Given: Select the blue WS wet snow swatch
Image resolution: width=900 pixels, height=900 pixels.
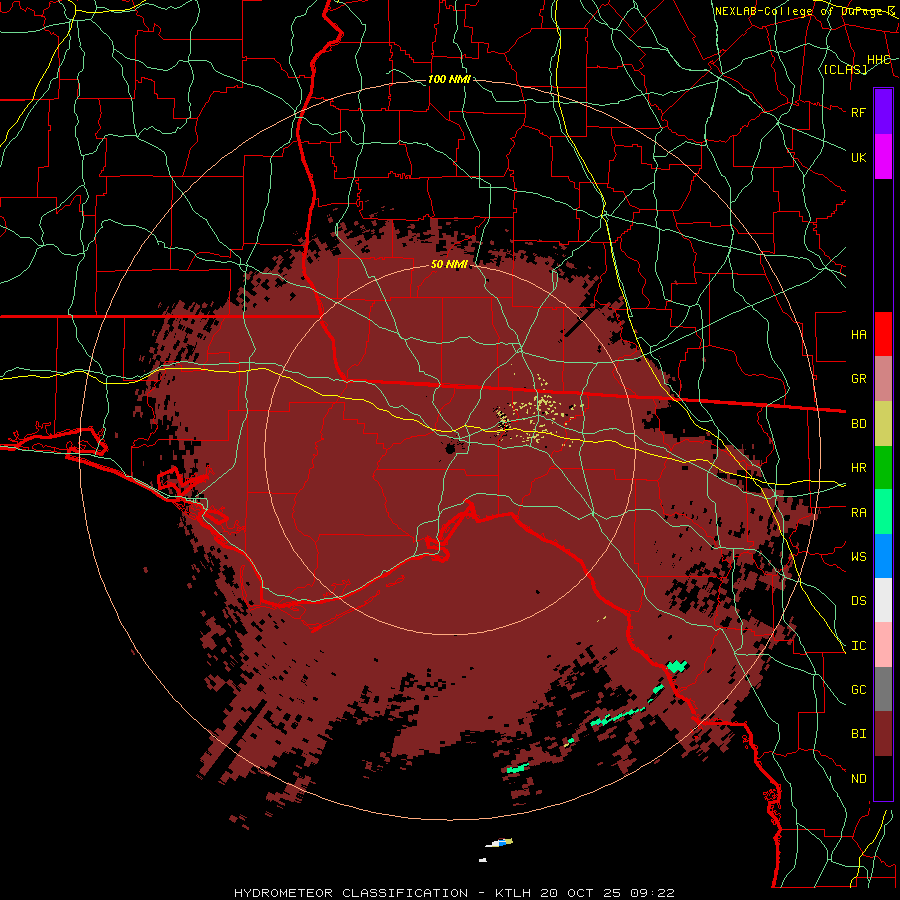Looking at the screenshot, I should click(x=883, y=556).
